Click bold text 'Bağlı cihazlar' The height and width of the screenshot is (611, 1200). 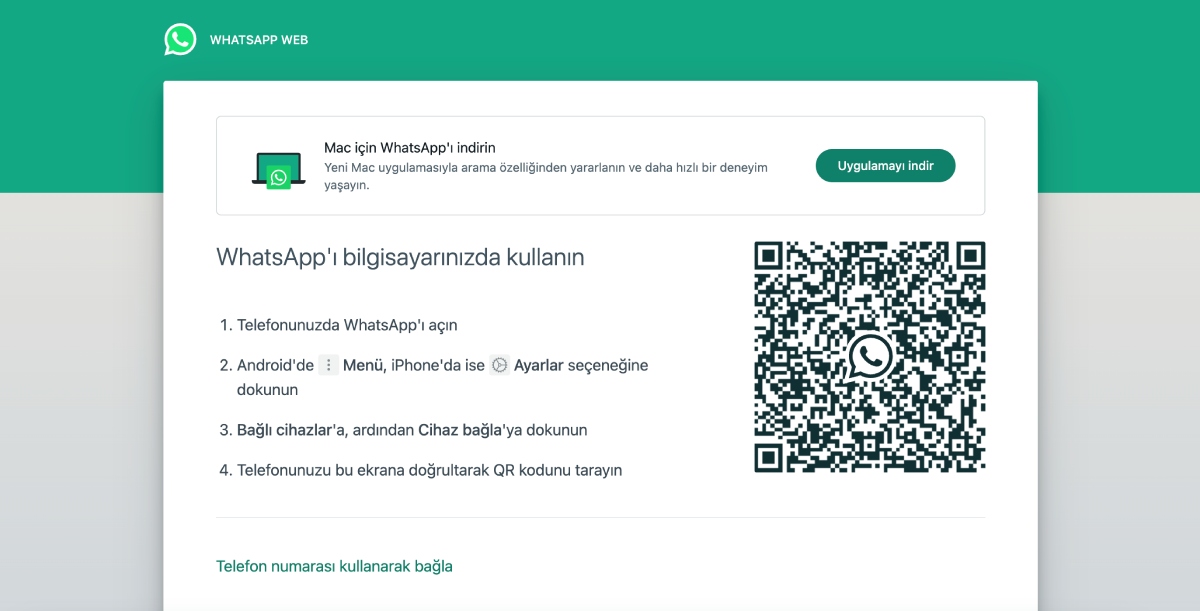286,430
